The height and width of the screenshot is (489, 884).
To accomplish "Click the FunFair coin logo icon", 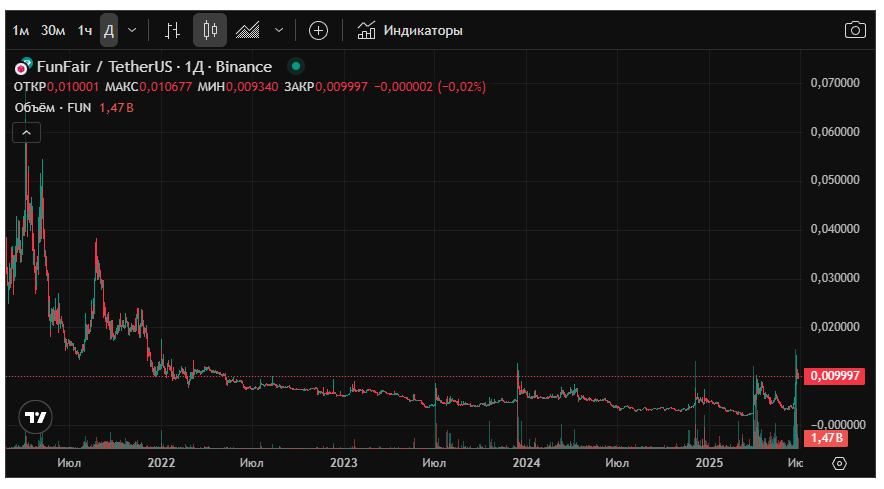I will [x=23, y=67].
